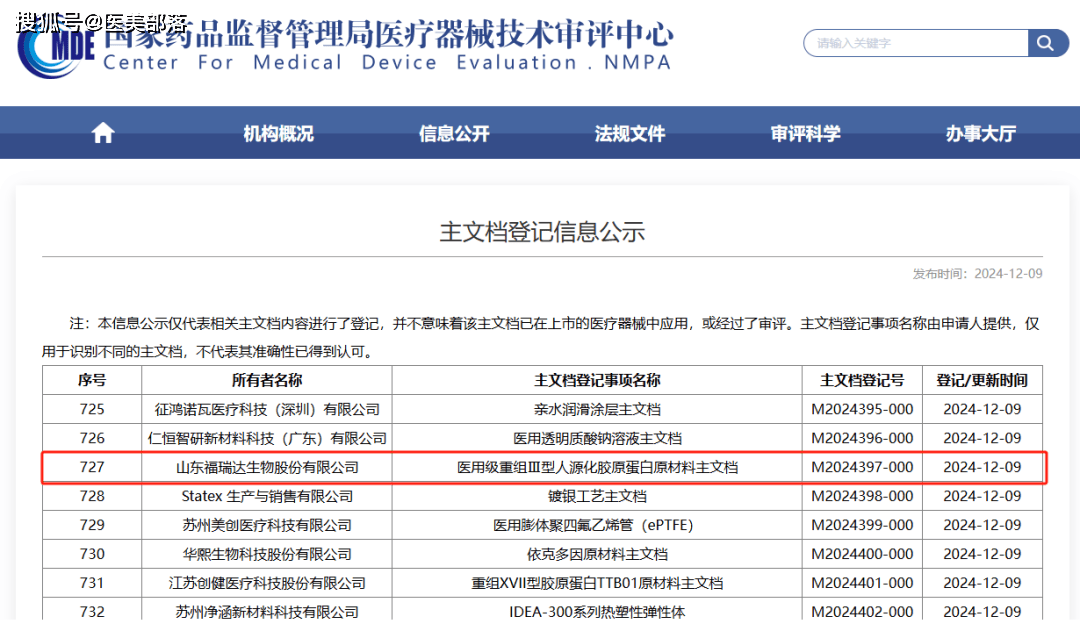Click registration number M2024397-000
This screenshot has width=1080, height=624.
pyautogui.click(x=862, y=467)
